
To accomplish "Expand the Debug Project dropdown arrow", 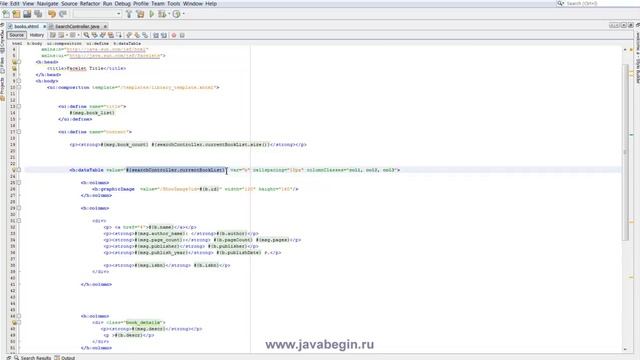I will (x=169, y=14).
